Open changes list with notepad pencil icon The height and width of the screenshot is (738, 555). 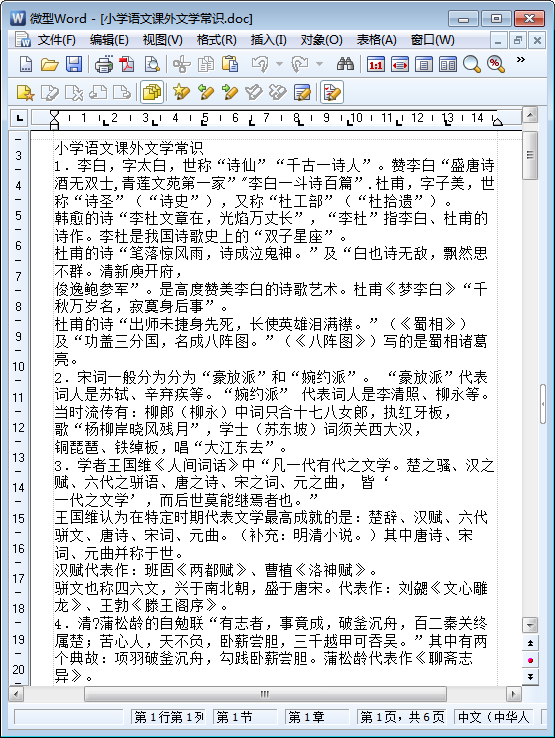[x=302, y=92]
